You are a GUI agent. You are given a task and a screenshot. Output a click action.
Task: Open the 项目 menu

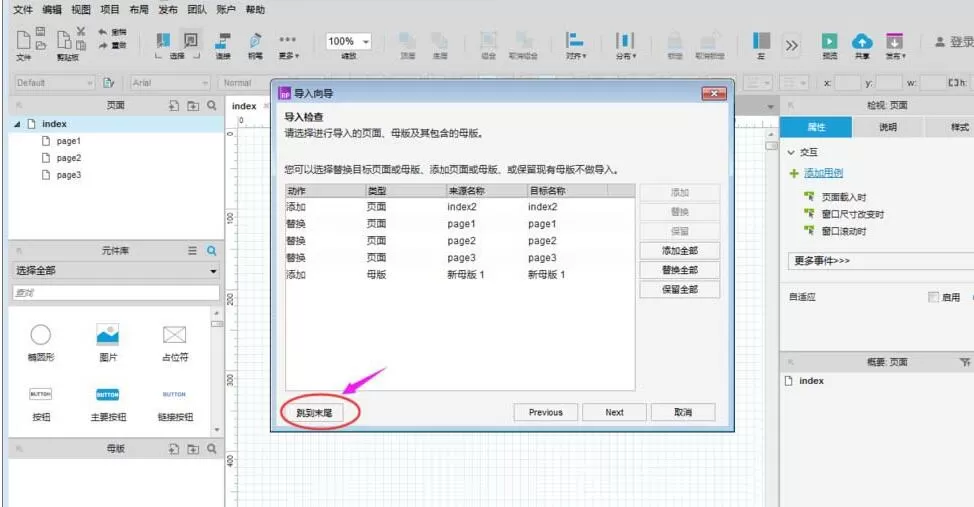(110, 9)
